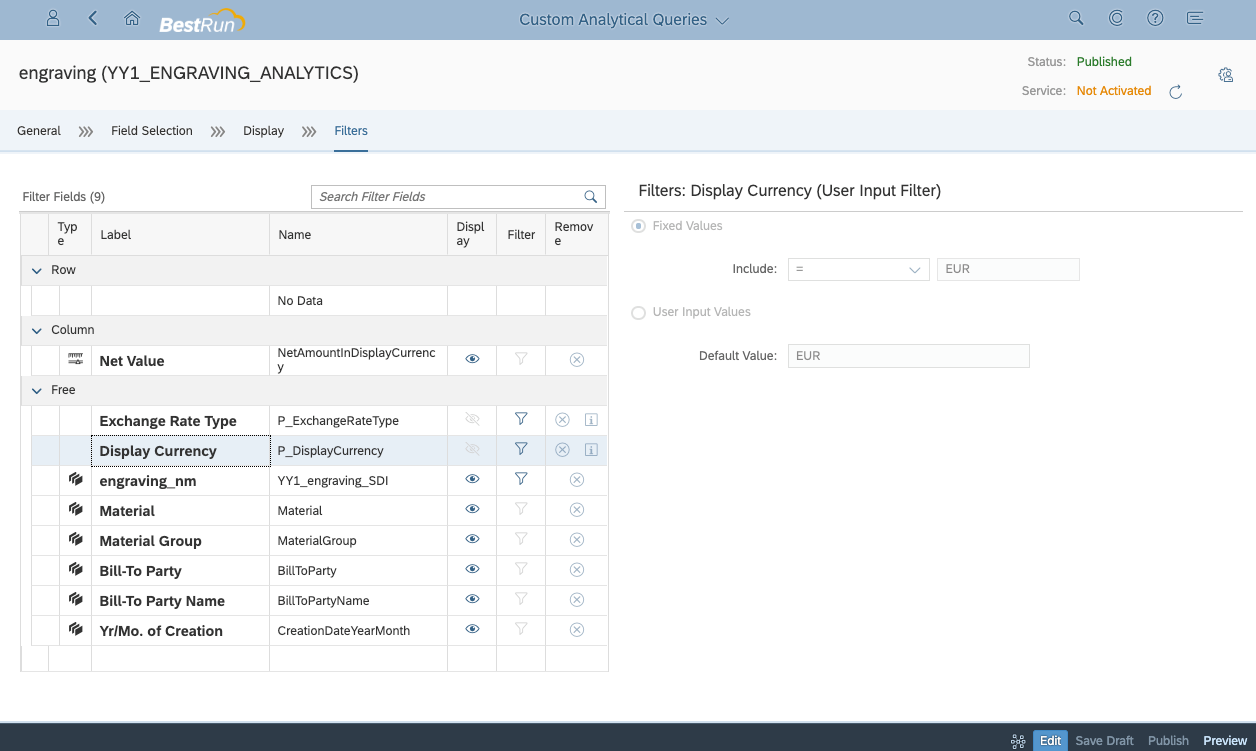Viewport: 1256px width, 751px height.
Task: Switch to the Field Selection tab
Action: (x=152, y=130)
